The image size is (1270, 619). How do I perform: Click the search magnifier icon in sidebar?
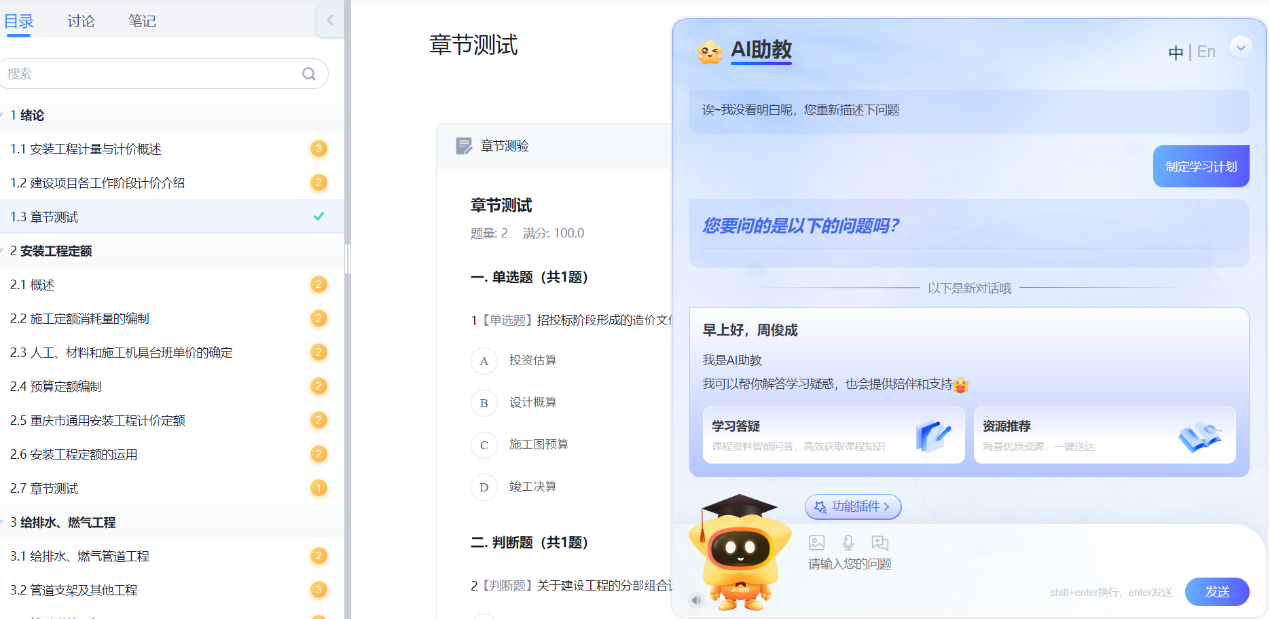coord(309,74)
